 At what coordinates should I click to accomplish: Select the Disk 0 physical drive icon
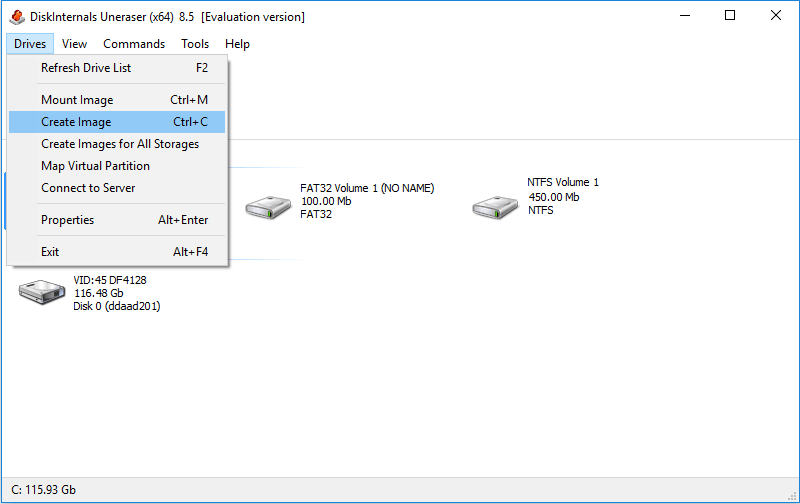[42, 292]
